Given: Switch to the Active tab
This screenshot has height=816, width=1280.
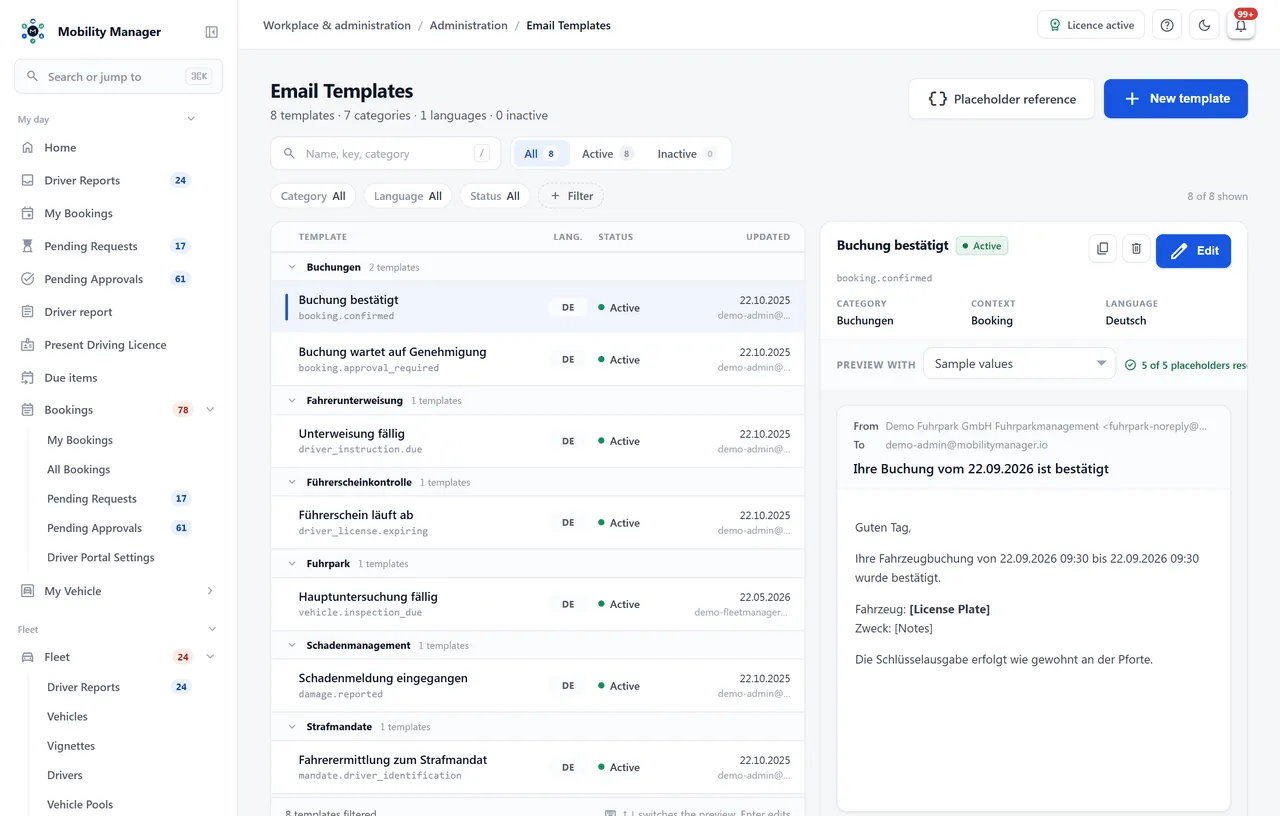Looking at the screenshot, I should [x=608, y=154].
